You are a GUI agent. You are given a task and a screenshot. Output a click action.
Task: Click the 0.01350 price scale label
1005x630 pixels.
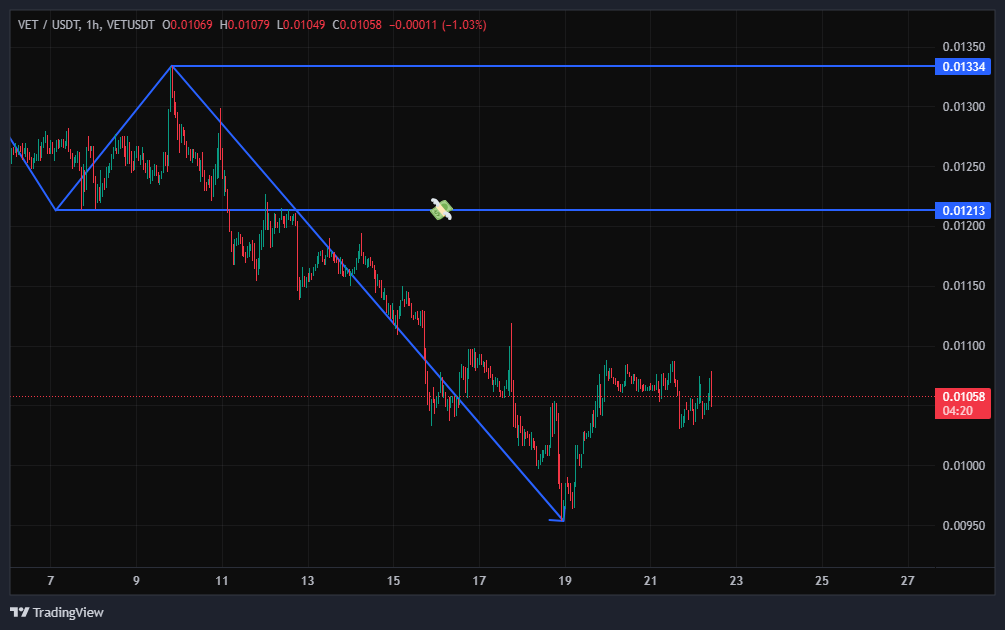point(963,47)
